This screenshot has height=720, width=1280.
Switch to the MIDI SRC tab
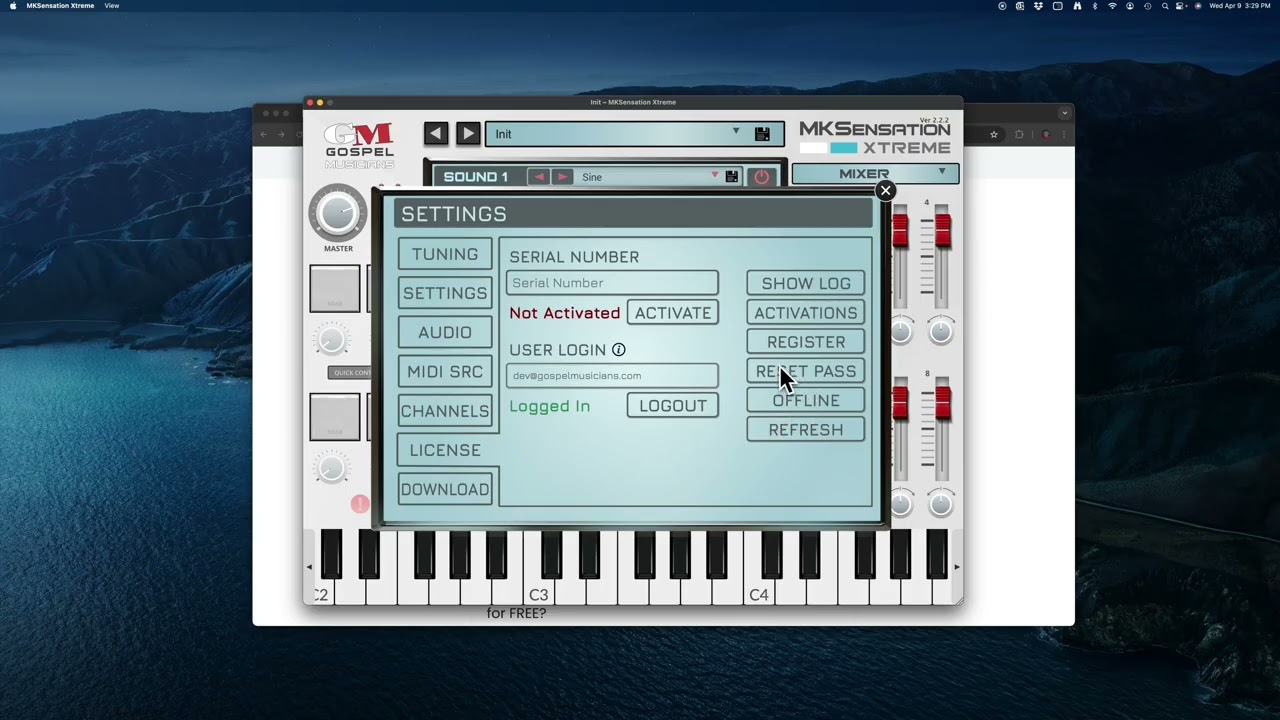coord(445,371)
